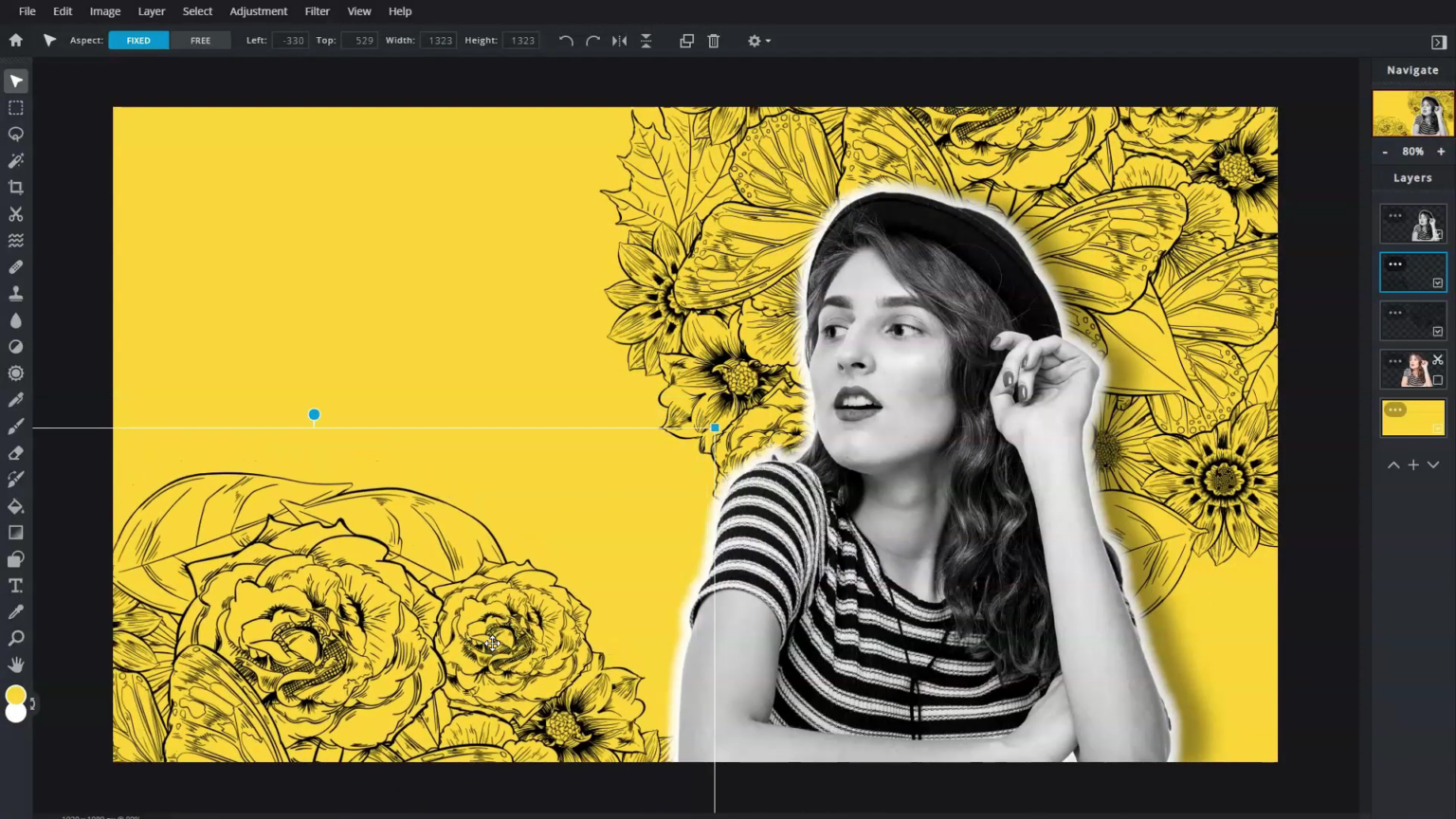Open the Adjustment menu
This screenshot has height=819, width=1456.
(x=258, y=10)
